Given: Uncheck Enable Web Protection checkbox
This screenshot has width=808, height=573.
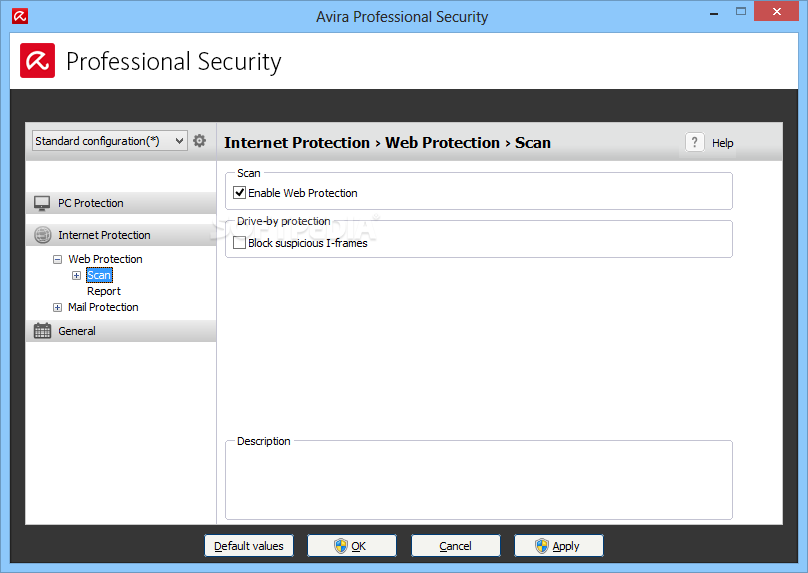Looking at the screenshot, I should point(240,193).
